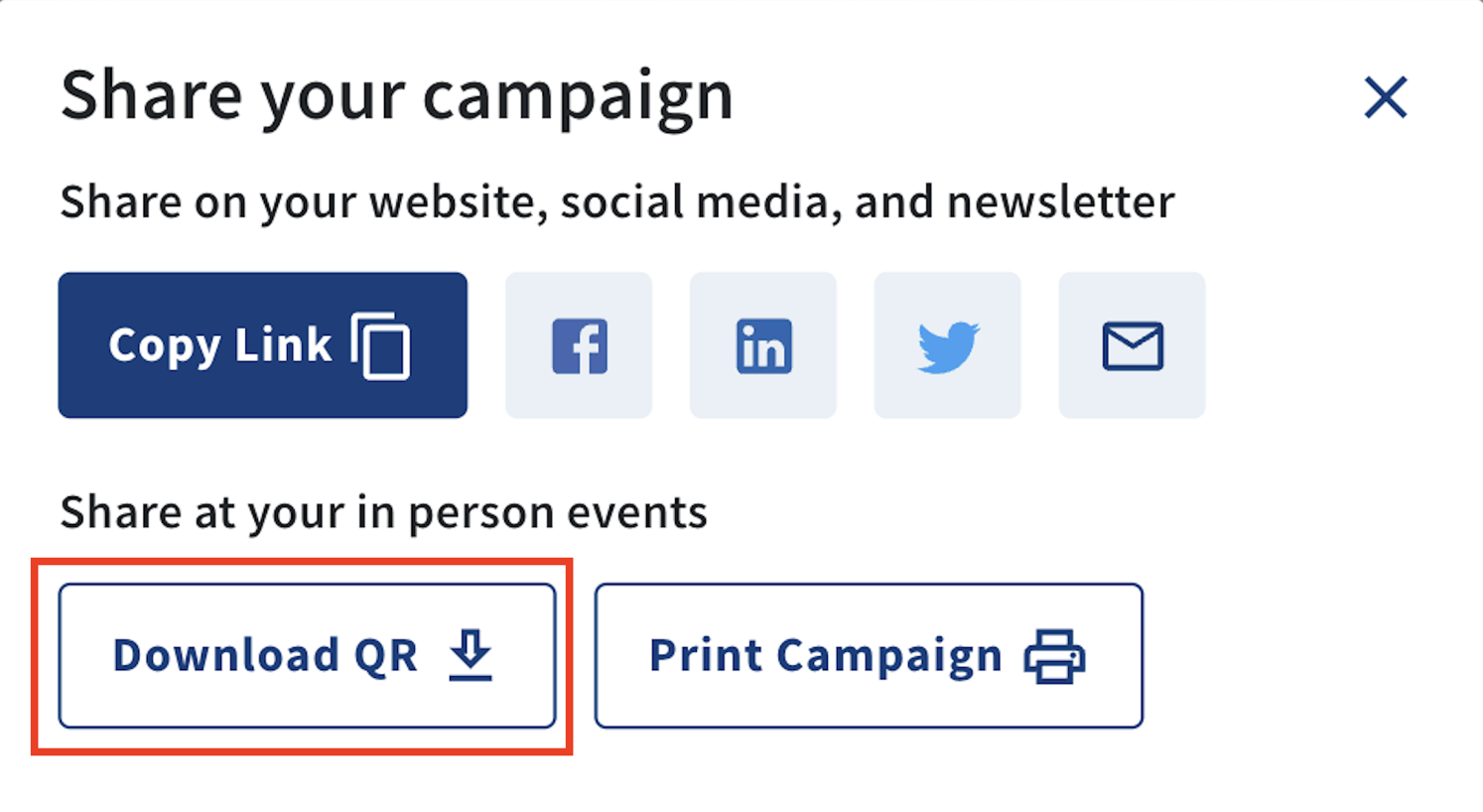Share the campaign on LinkedIn
Image resolution: width=1483 pixels, height=812 pixels.
[x=763, y=345]
